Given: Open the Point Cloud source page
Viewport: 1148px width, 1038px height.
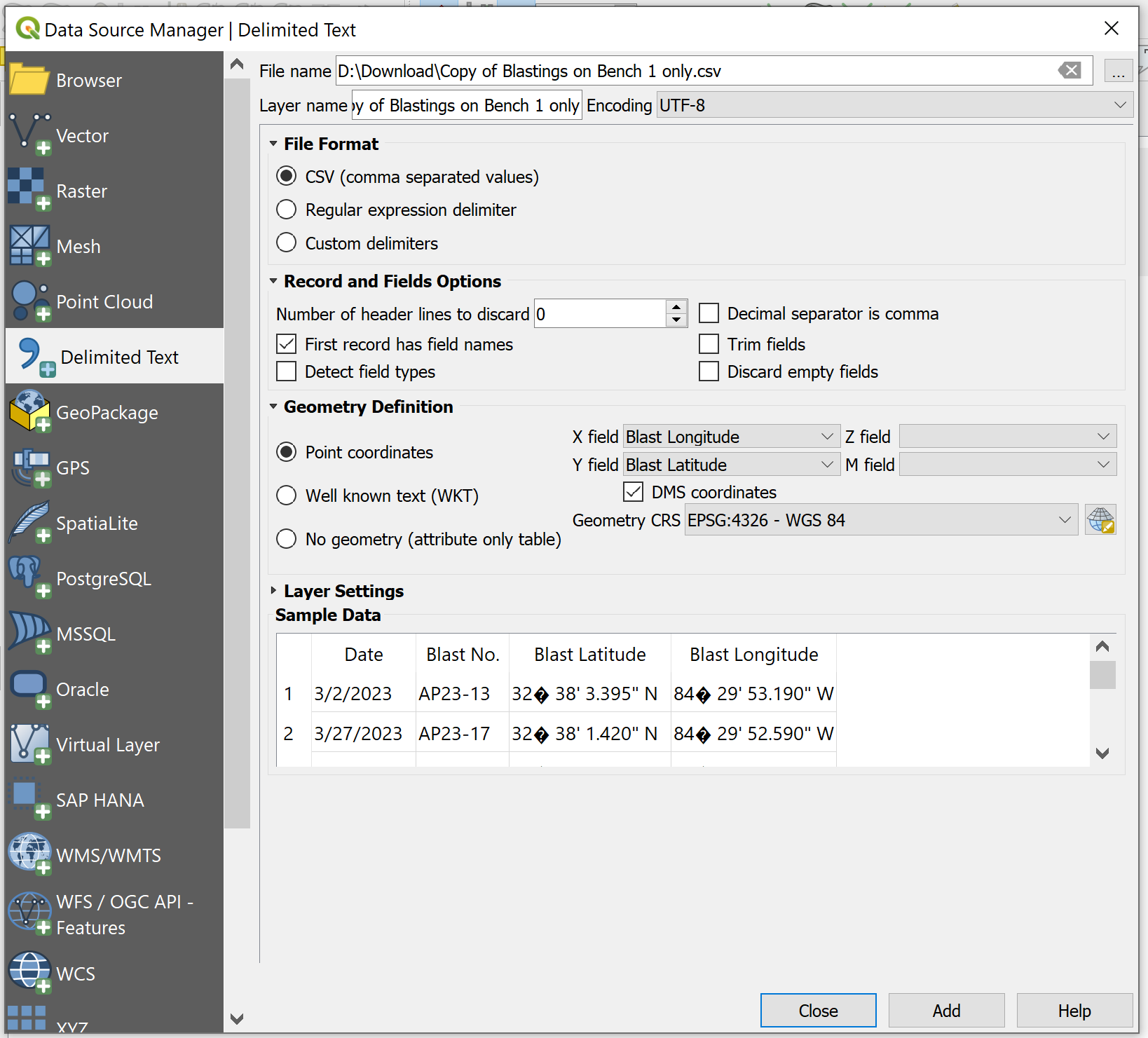Looking at the screenshot, I should pos(104,301).
